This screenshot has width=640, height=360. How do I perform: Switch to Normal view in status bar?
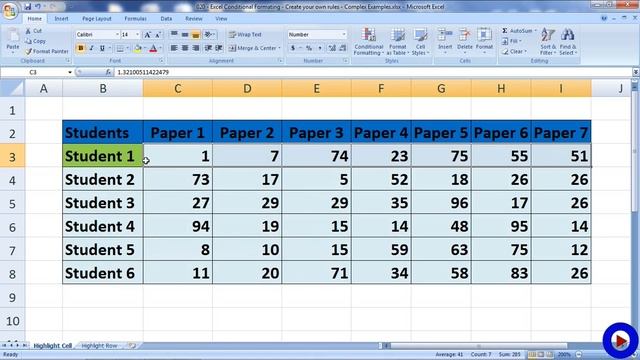click(532, 355)
